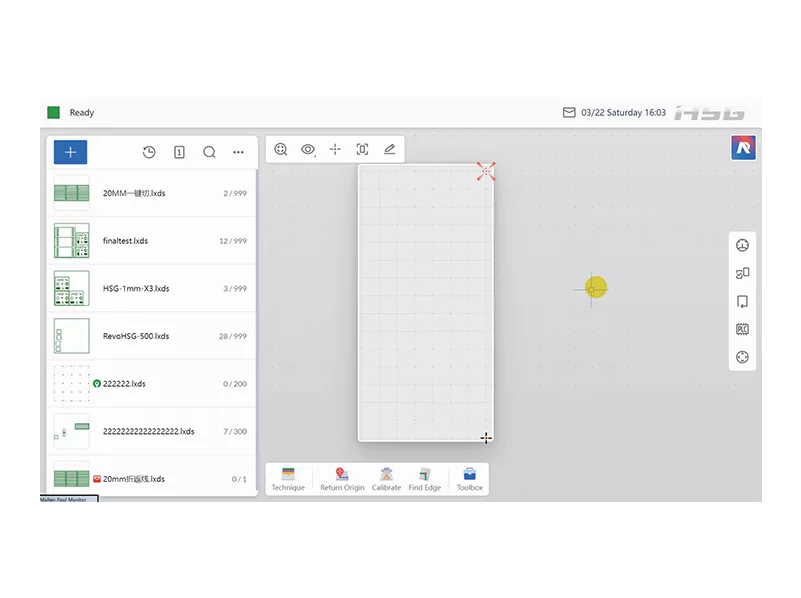Select the crosshair positioning tool
Image resolution: width=801 pixels, height=598 pixels.
[x=335, y=149]
